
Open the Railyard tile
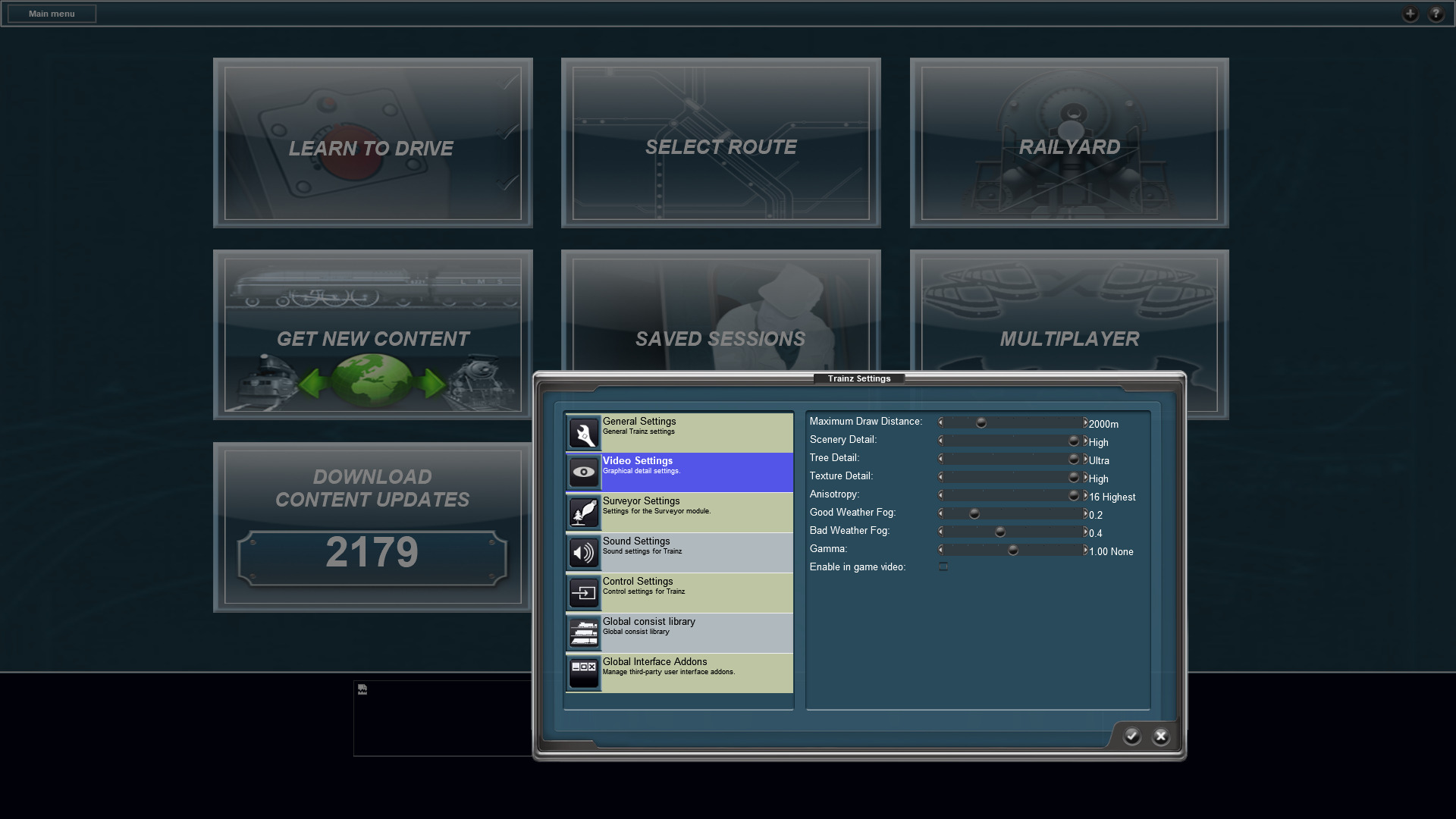pos(1069,143)
